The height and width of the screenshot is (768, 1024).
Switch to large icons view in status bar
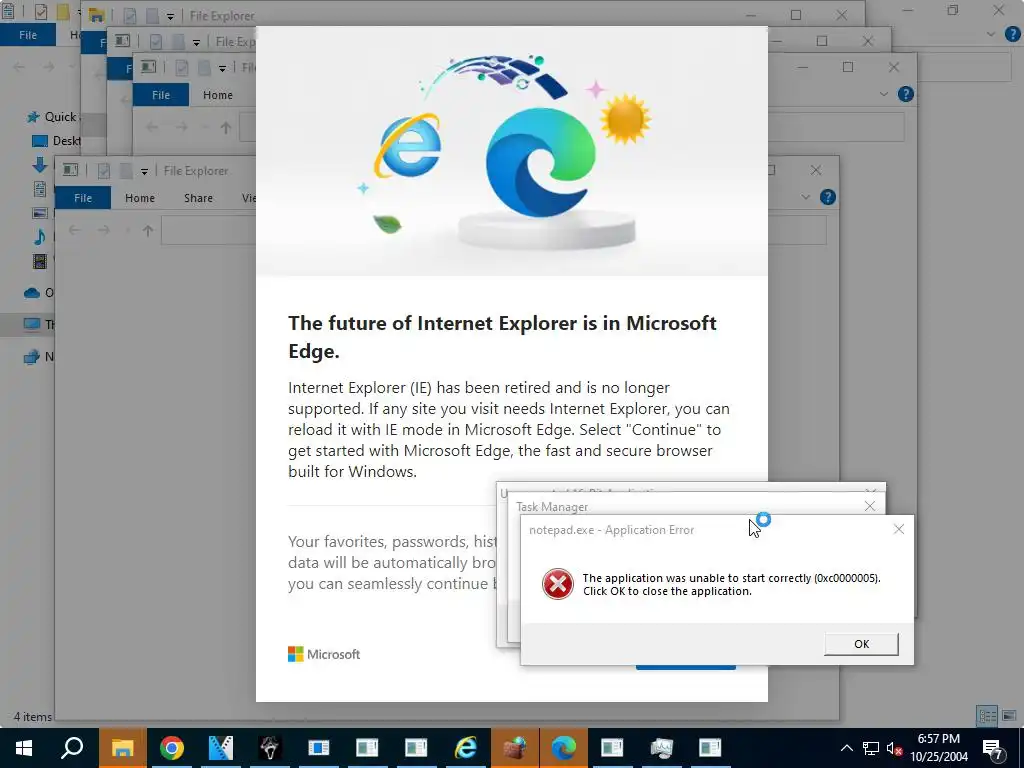click(1009, 716)
